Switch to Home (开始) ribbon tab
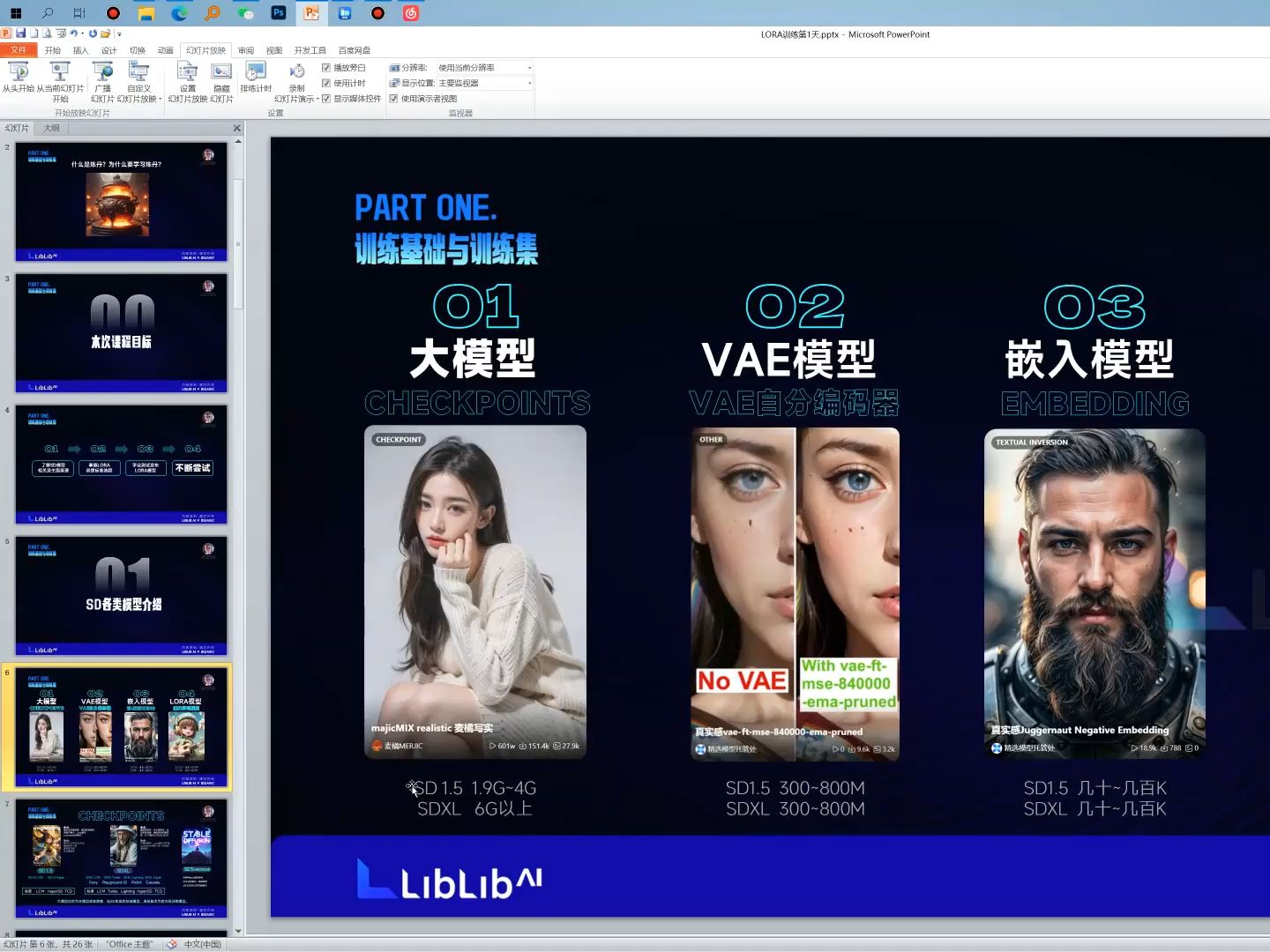 point(53,50)
